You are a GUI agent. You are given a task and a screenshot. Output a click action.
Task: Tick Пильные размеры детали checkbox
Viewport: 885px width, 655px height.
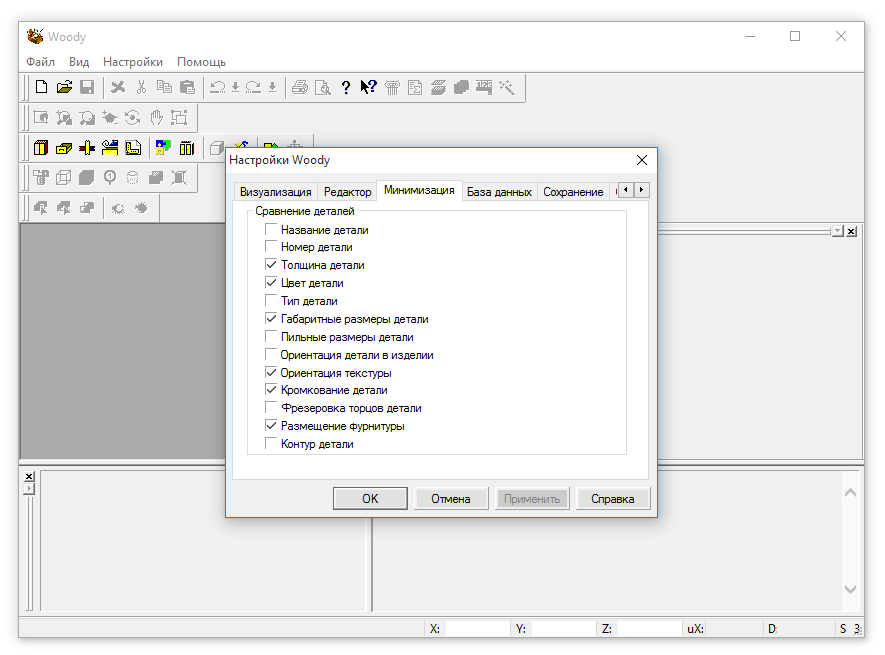pyautogui.click(x=271, y=337)
